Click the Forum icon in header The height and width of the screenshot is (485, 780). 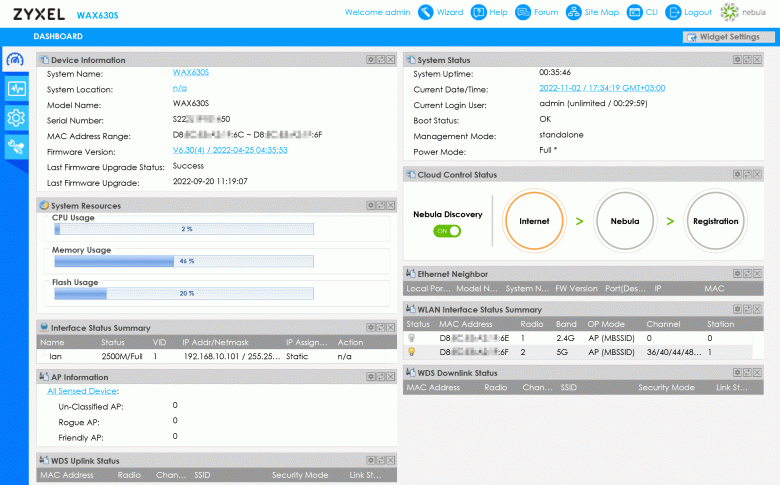[523, 12]
